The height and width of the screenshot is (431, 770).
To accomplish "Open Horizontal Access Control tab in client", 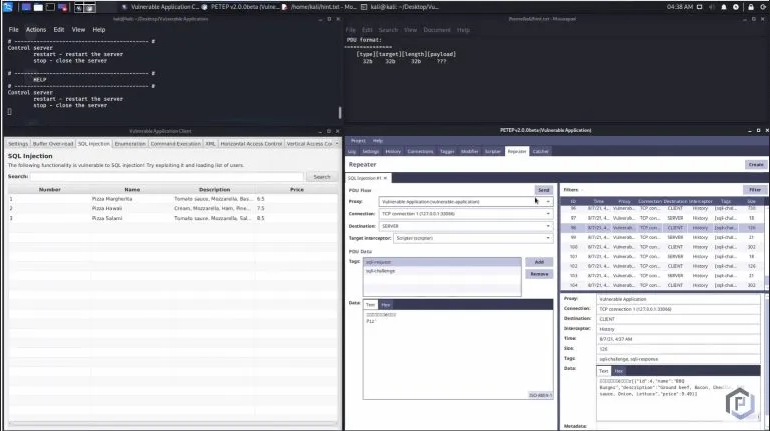I will pyautogui.click(x=251, y=144).
